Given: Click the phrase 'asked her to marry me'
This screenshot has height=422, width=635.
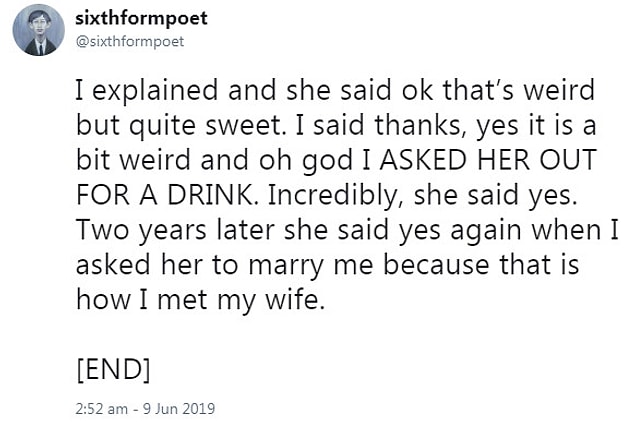Looking at the screenshot, I should (224, 265).
